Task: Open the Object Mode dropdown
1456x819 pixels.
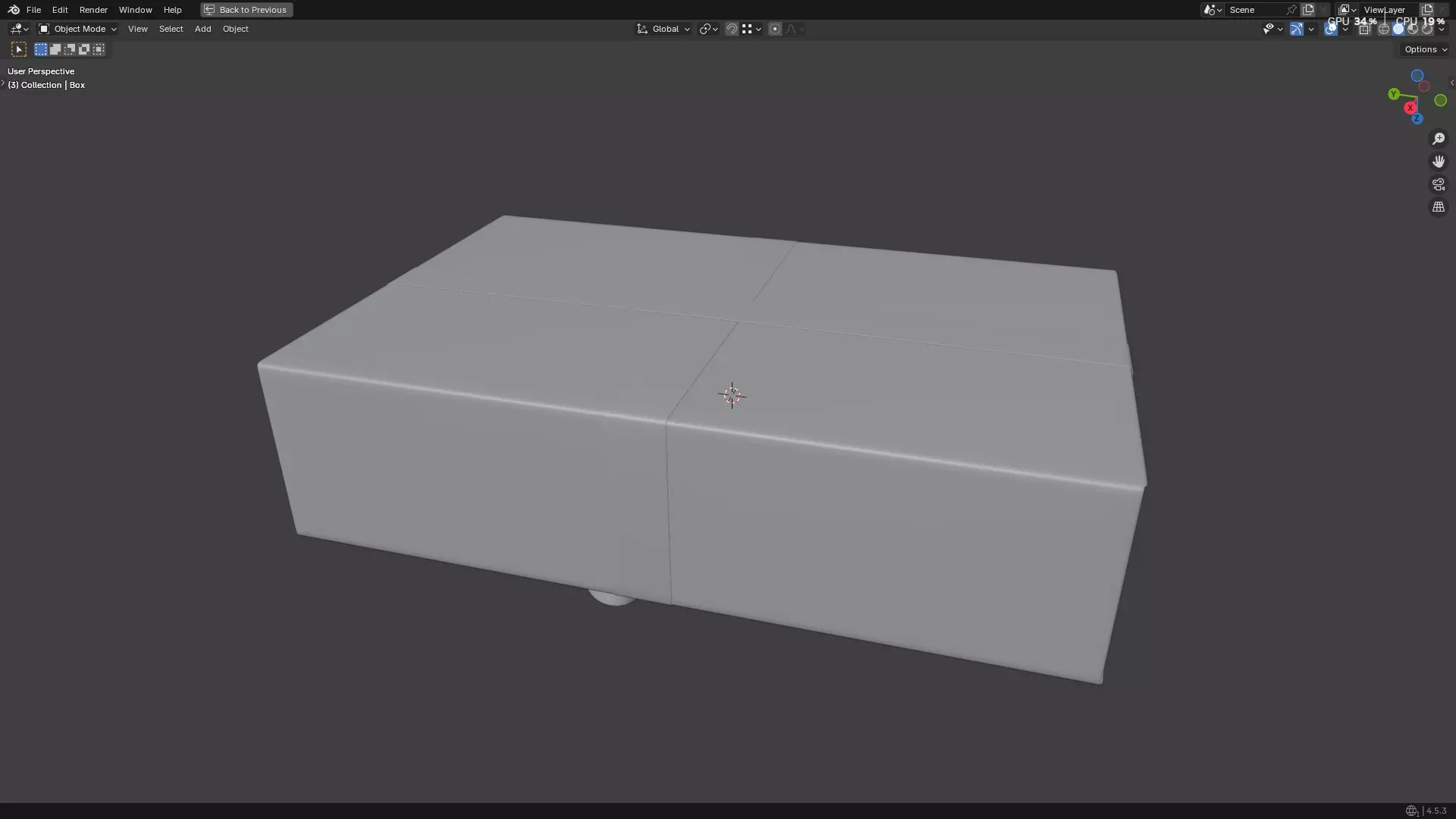Action: [x=77, y=29]
